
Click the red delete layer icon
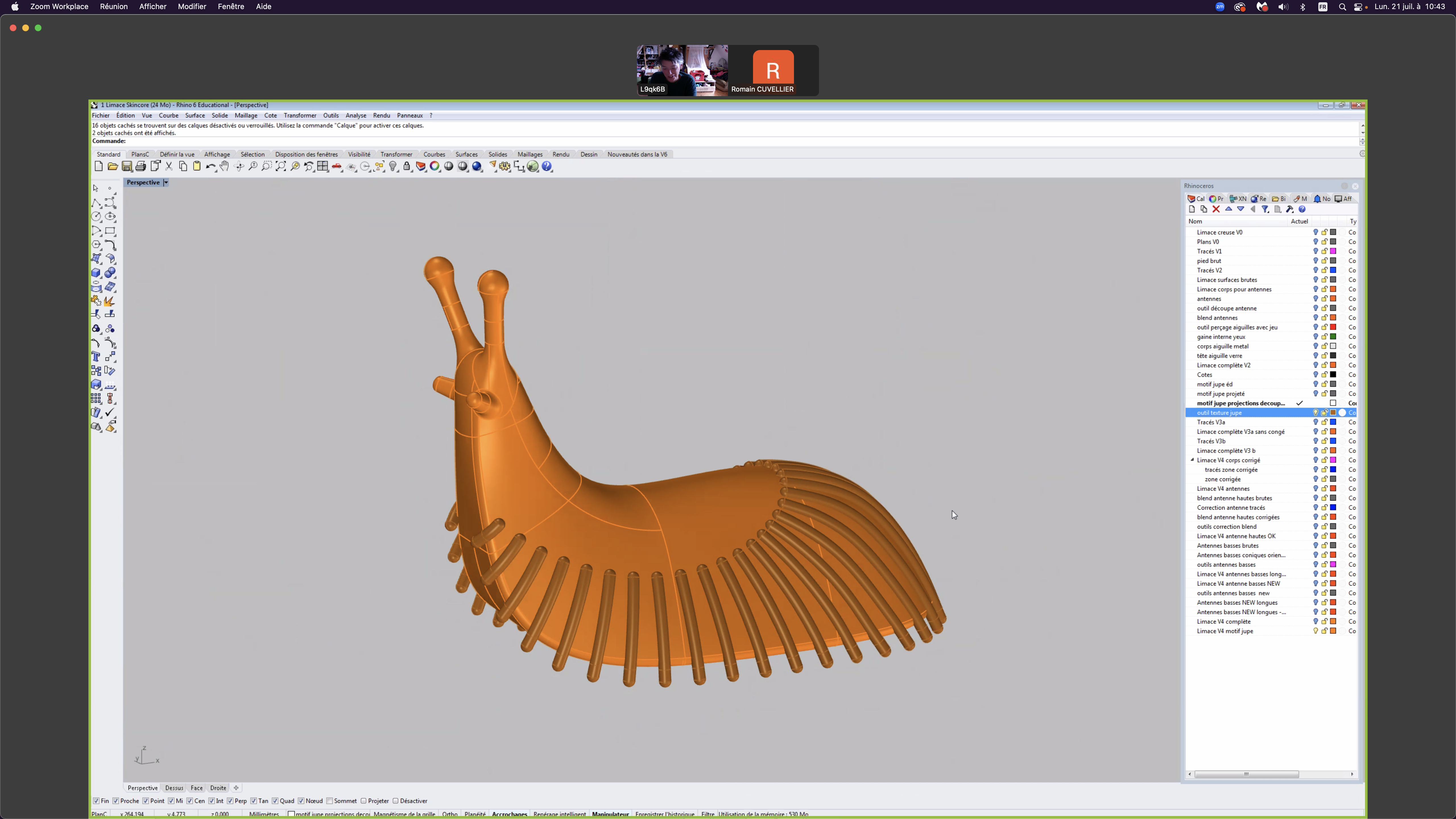(x=1216, y=209)
